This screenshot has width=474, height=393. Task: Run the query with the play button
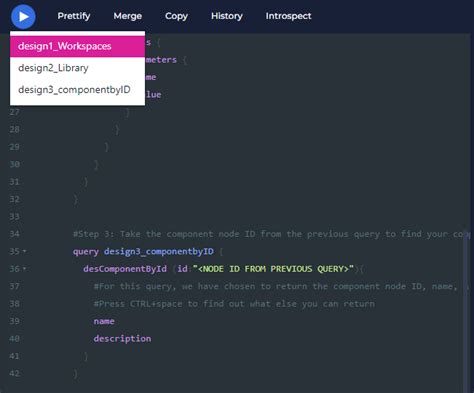point(23,16)
